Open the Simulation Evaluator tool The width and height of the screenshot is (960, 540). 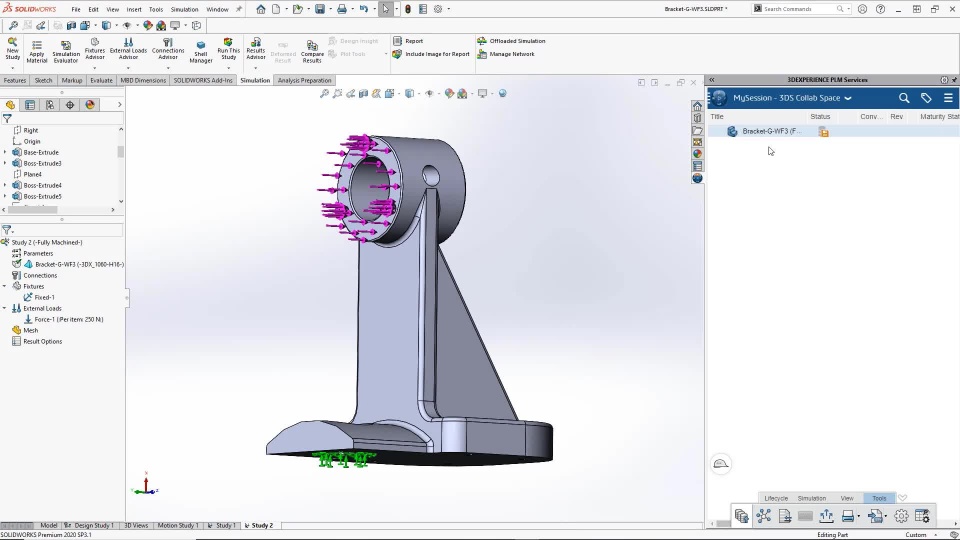(x=66, y=51)
